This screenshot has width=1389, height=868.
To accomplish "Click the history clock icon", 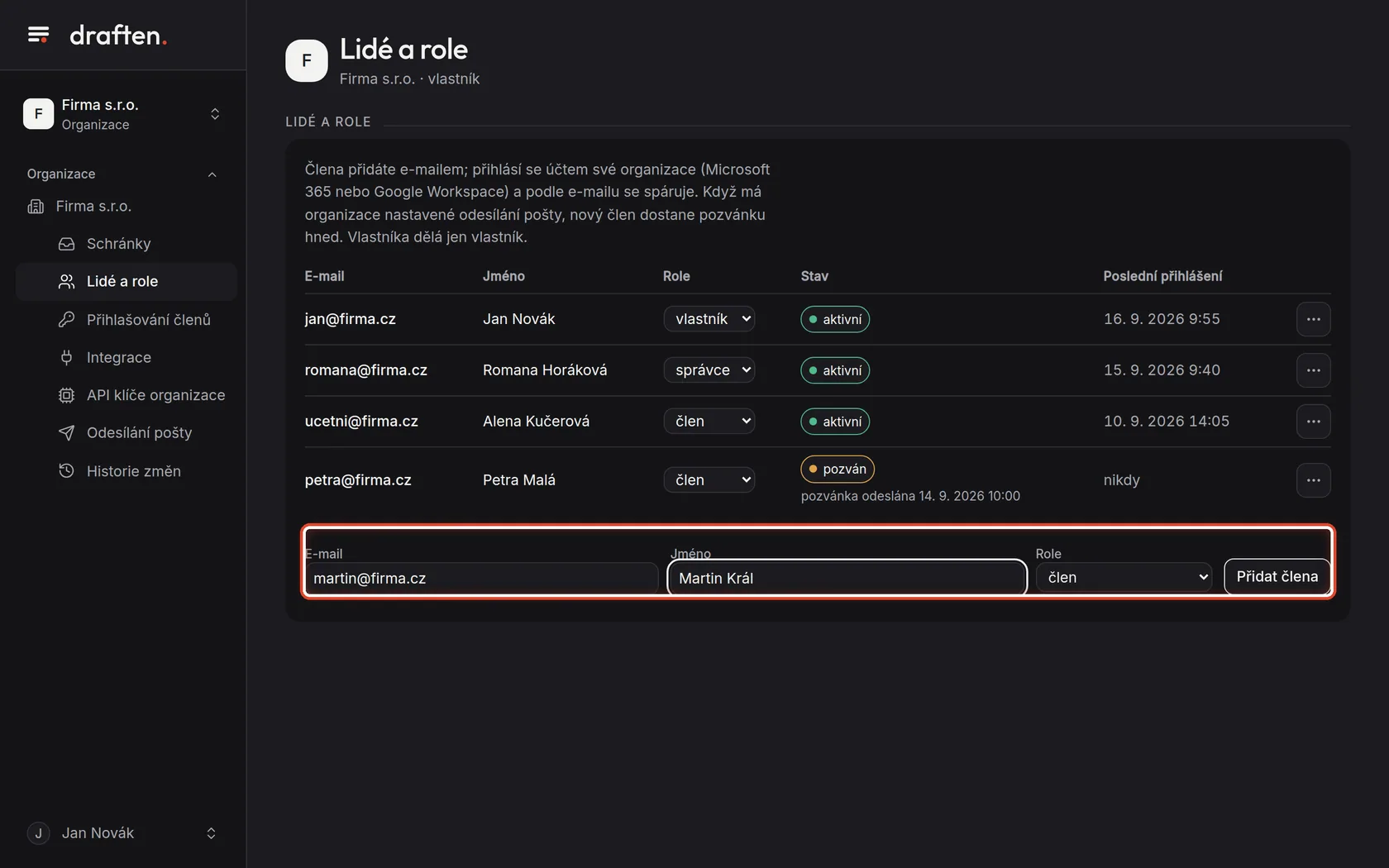I will tap(67, 471).
